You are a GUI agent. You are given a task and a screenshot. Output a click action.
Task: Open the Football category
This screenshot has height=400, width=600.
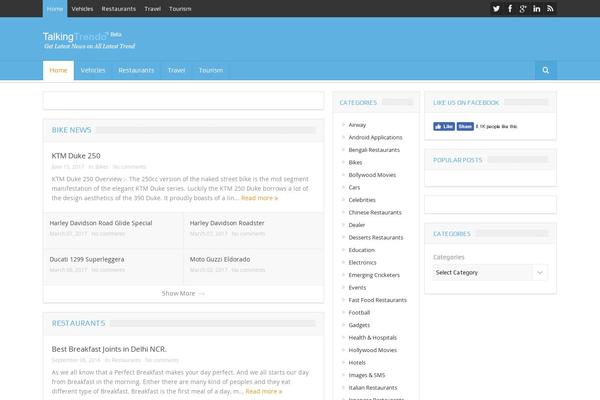[359, 312]
